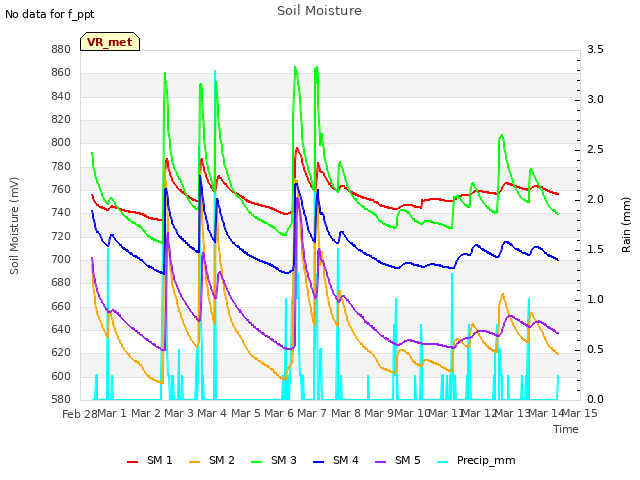The image size is (640, 480).
Task: Click the Time axis label
Action: pos(566,429)
